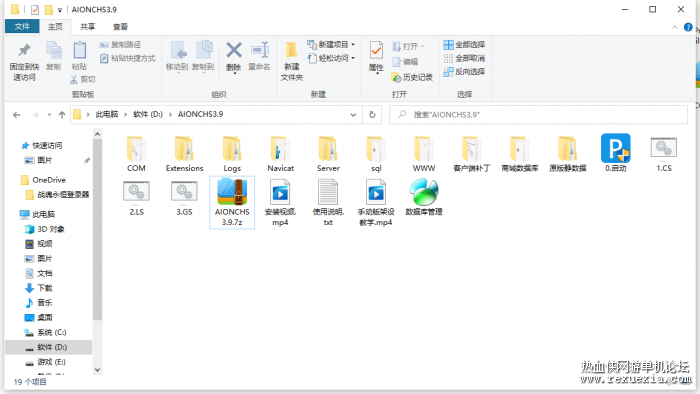The height and width of the screenshot is (394, 700).
Task: Select the 3.GS batch file
Action: 184,198
